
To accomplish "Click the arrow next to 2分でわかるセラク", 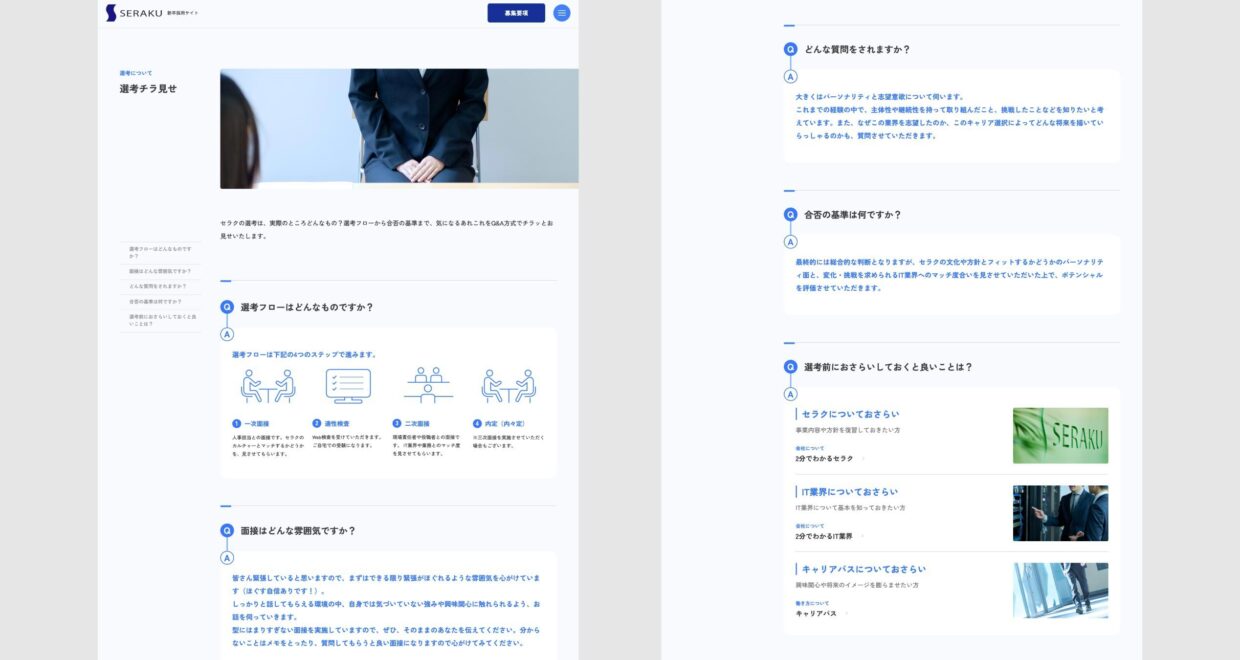I will (x=863, y=459).
